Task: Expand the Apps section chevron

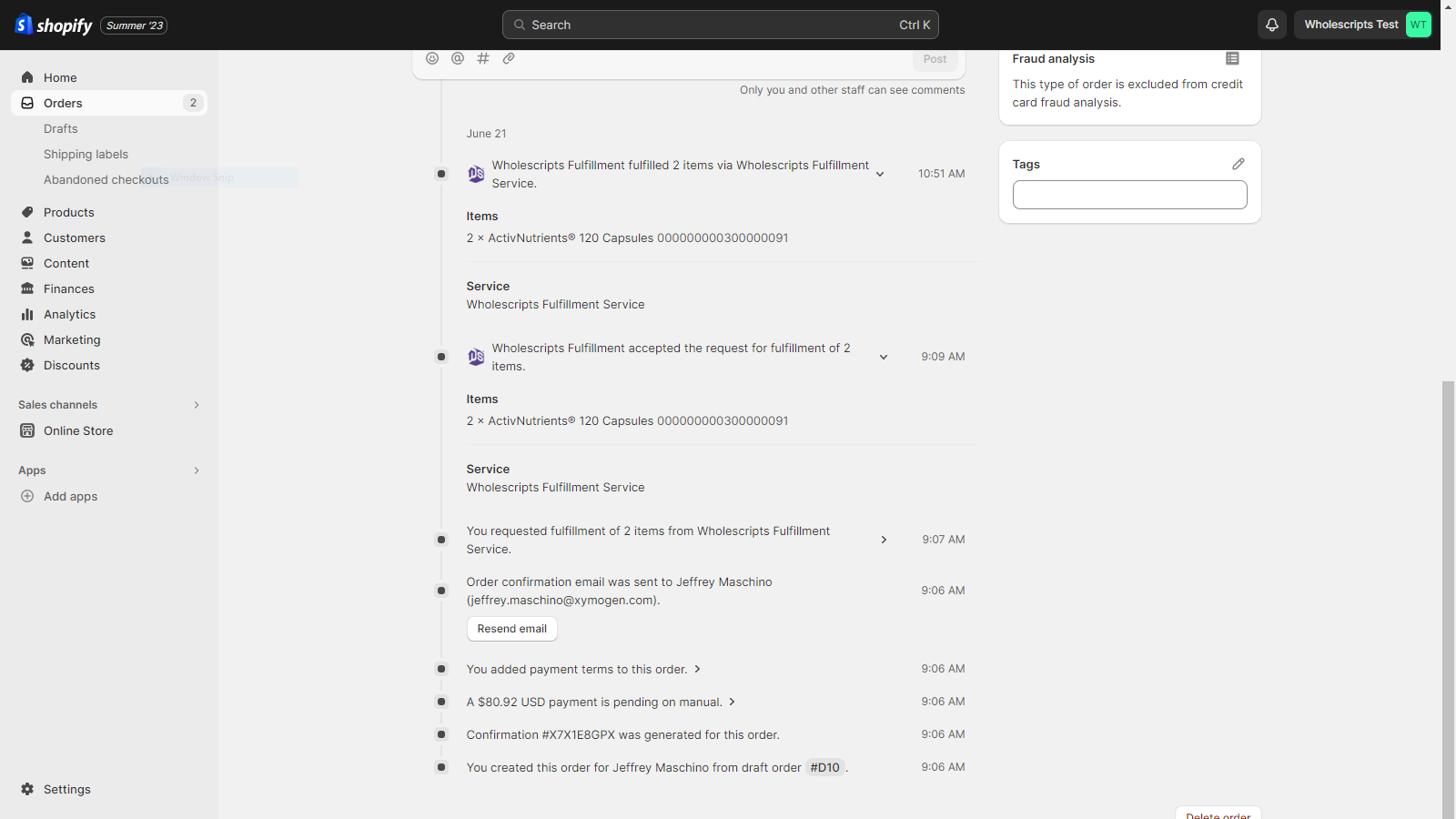Action: click(196, 470)
